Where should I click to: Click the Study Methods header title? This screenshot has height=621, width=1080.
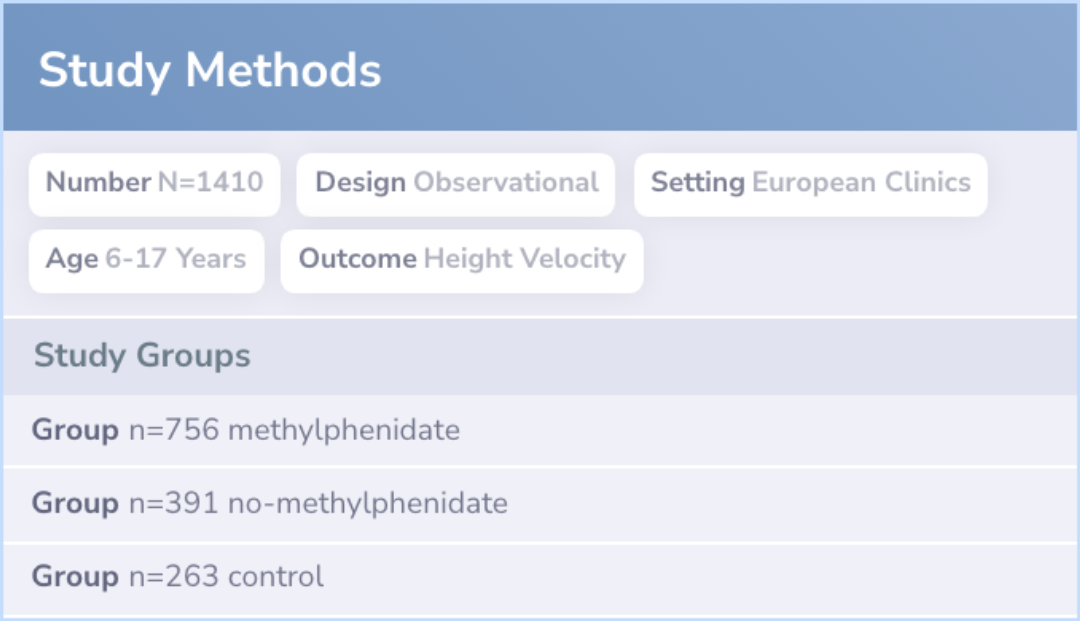[209, 71]
